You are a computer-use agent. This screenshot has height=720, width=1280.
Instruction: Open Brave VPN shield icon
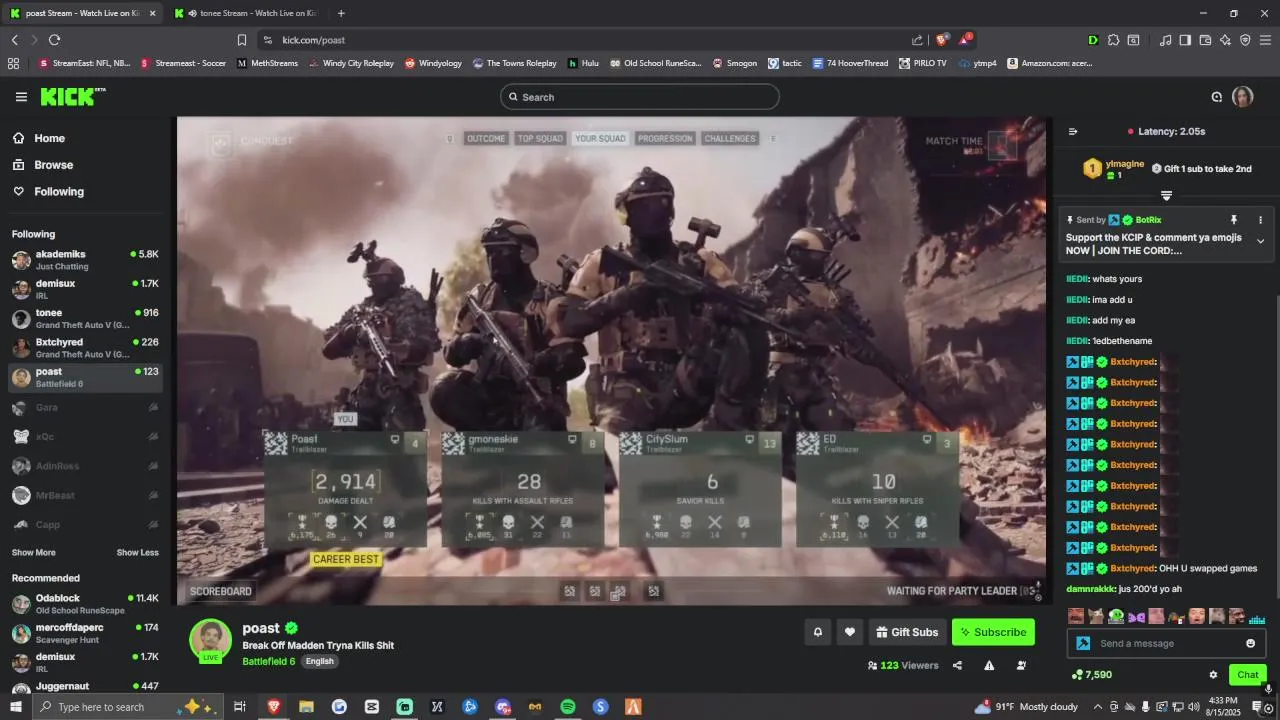[1245, 40]
